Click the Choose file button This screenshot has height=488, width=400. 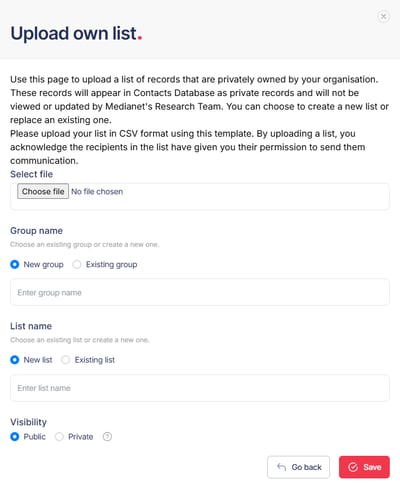[x=43, y=191]
